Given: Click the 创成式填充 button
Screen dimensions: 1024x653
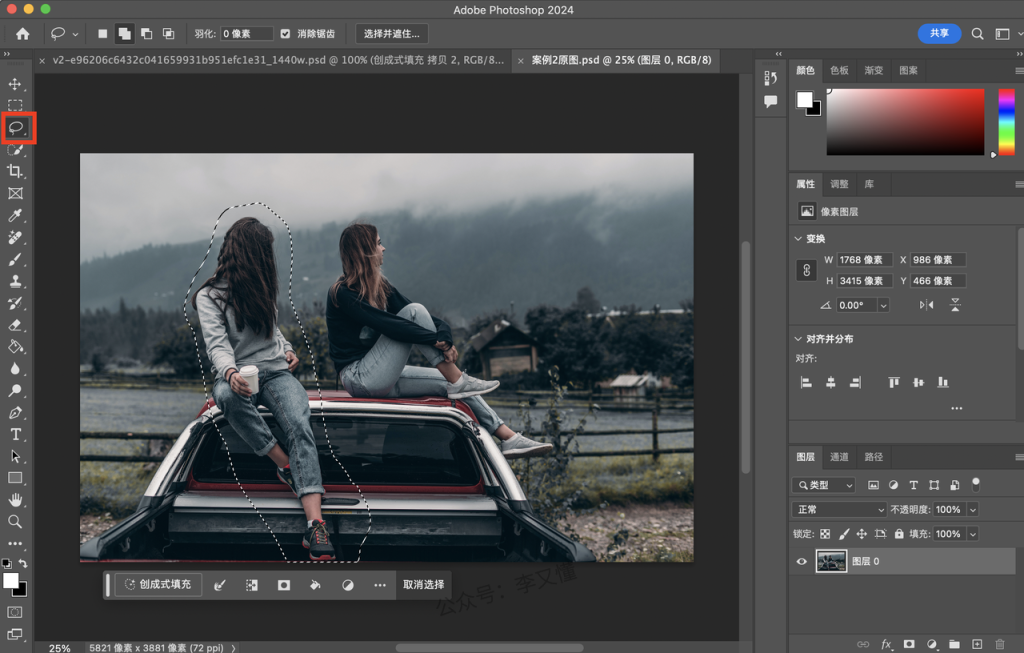Looking at the screenshot, I should point(158,584).
